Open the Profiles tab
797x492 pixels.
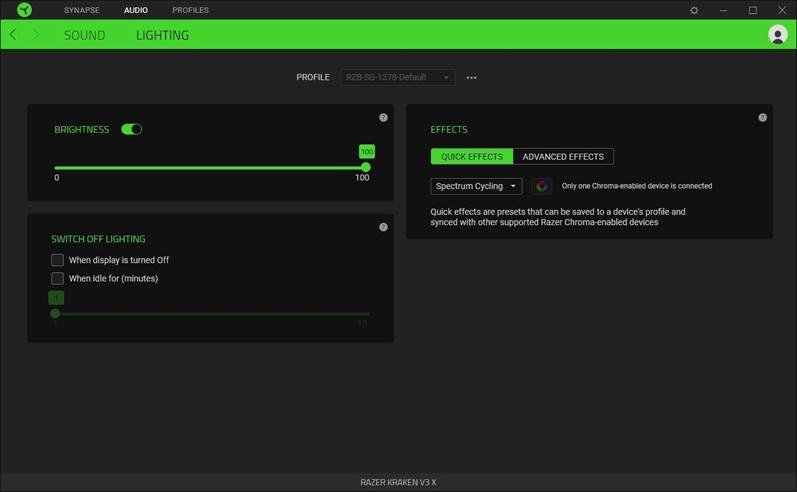[190, 10]
